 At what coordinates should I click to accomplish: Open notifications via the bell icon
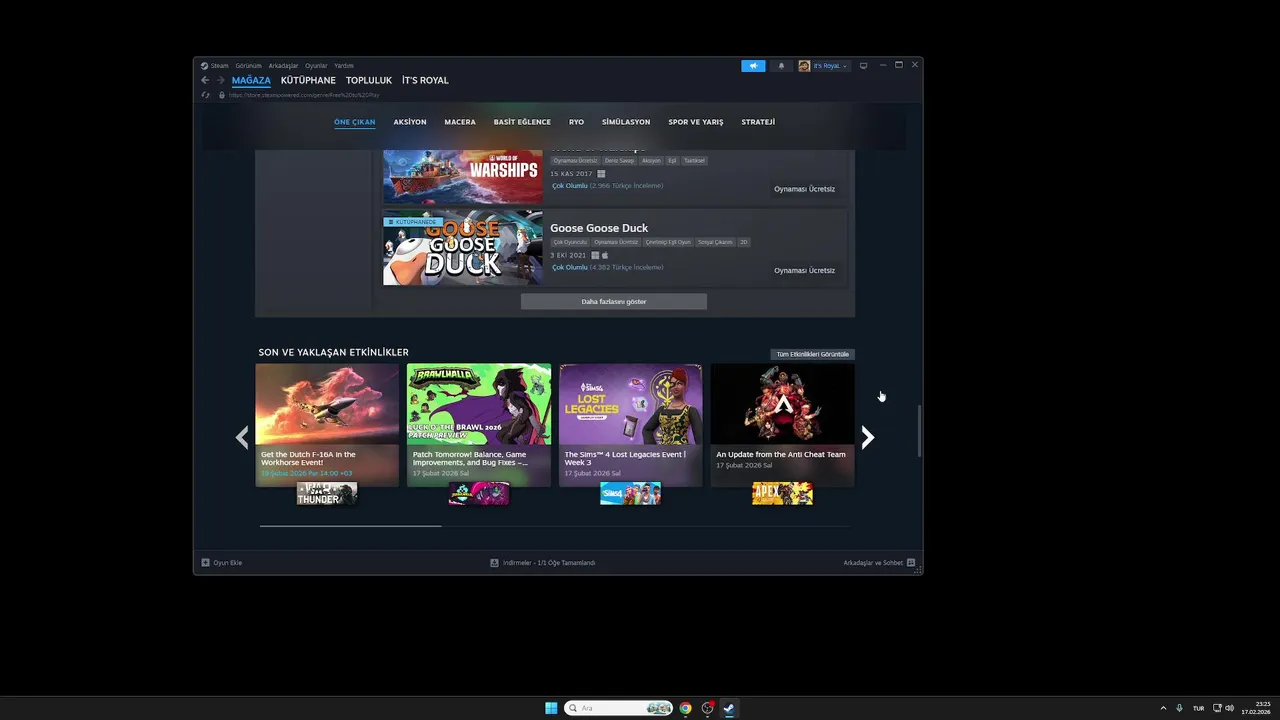781,66
